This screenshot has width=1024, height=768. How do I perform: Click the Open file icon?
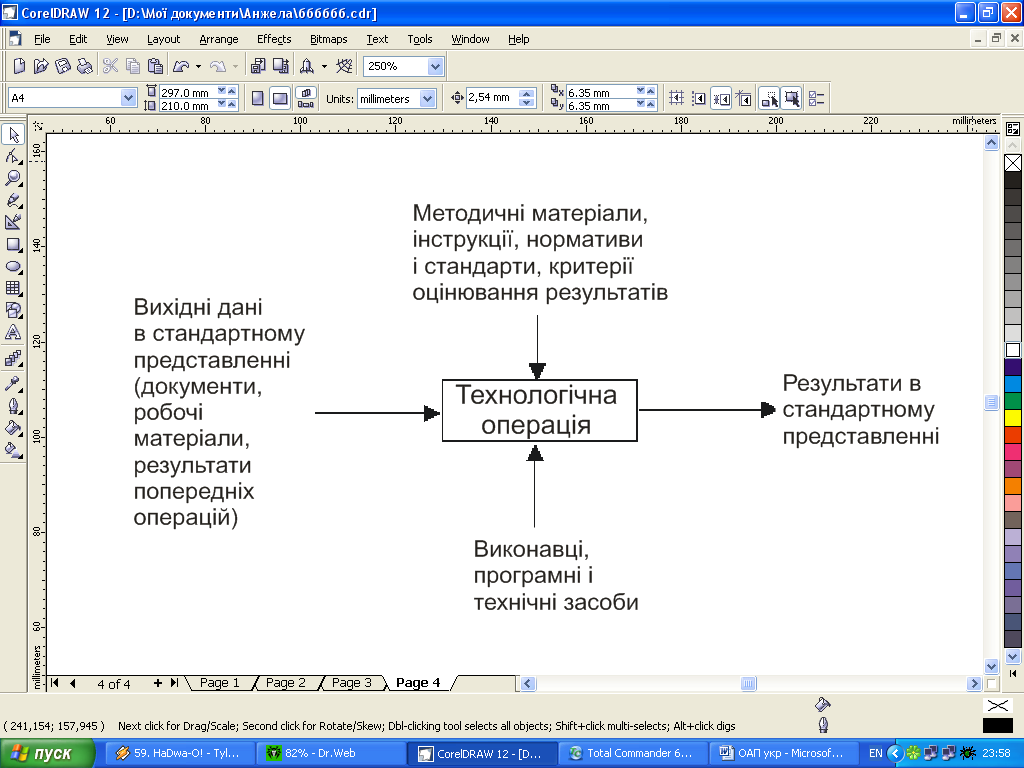click(x=41, y=66)
